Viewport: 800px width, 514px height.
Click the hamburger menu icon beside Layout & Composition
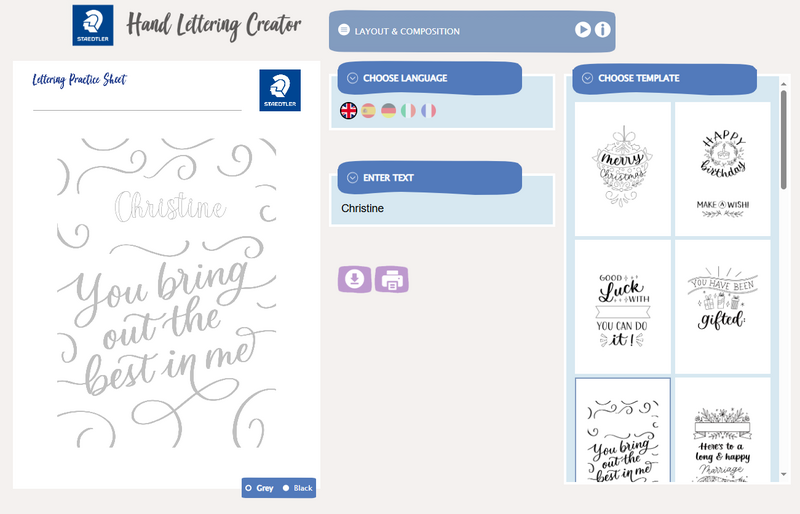[x=344, y=30]
